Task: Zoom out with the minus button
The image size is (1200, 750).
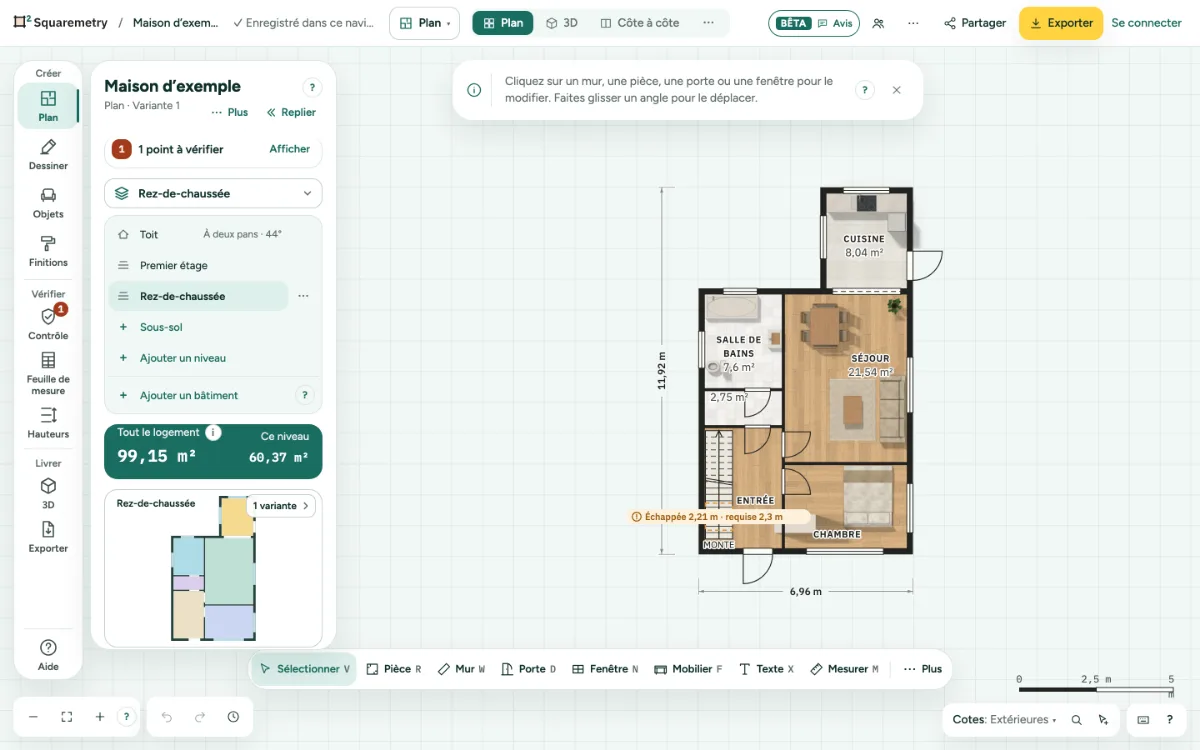Action: [x=33, y=717]
